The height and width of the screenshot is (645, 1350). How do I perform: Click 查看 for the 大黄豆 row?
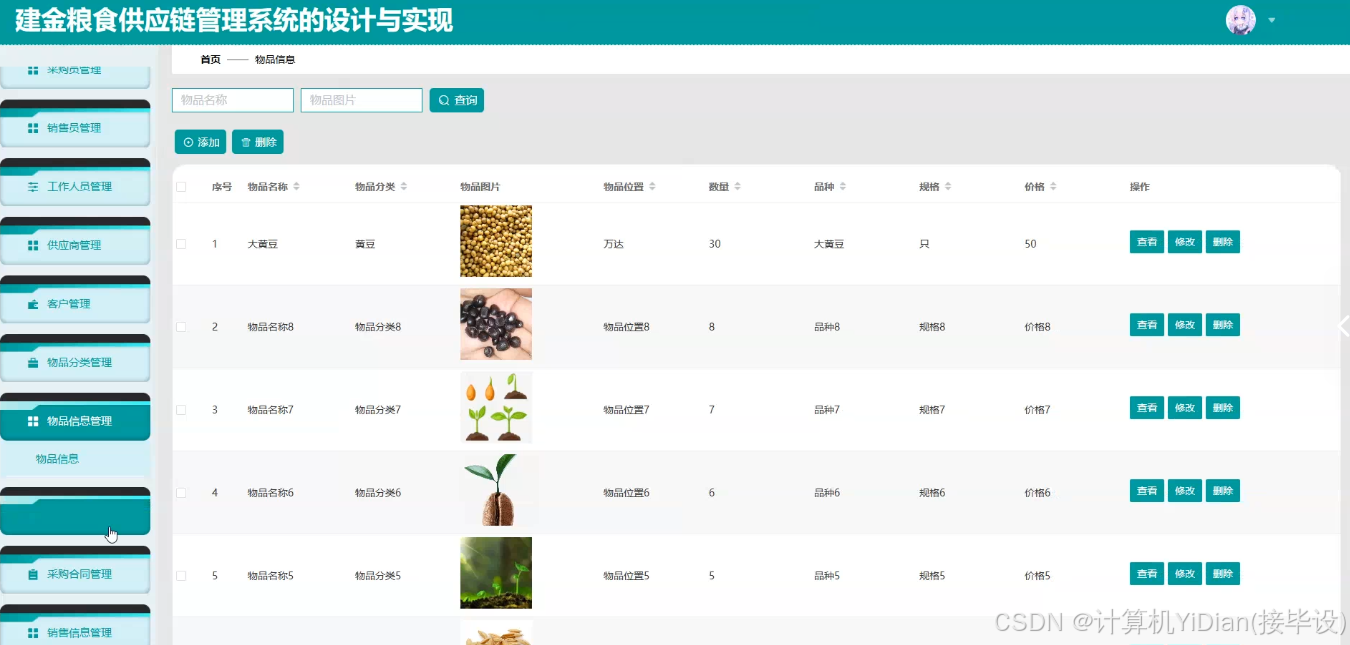pyautogui.click(x=1147, y=242)
